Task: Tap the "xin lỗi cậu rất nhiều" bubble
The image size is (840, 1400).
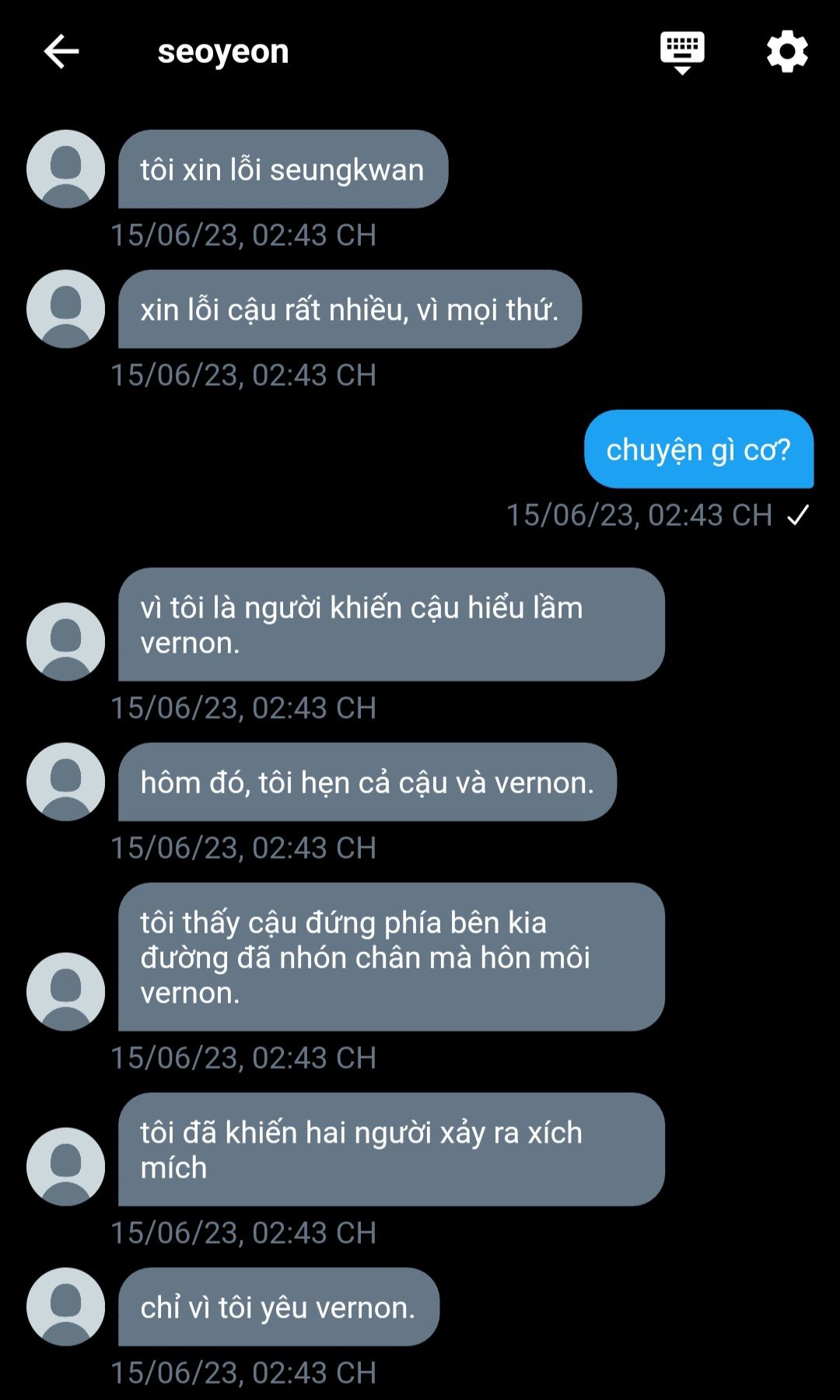Action: [349, 310]
